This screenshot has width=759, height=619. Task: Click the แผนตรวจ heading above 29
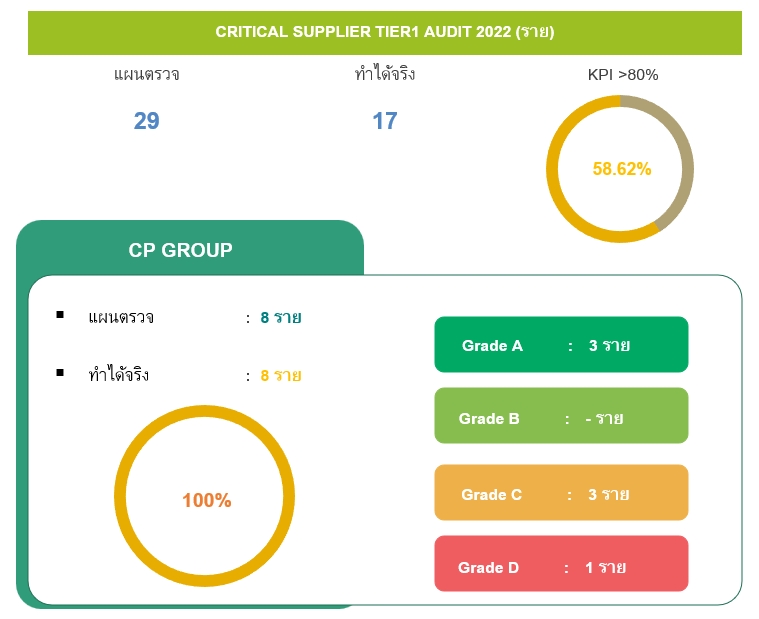147,75
